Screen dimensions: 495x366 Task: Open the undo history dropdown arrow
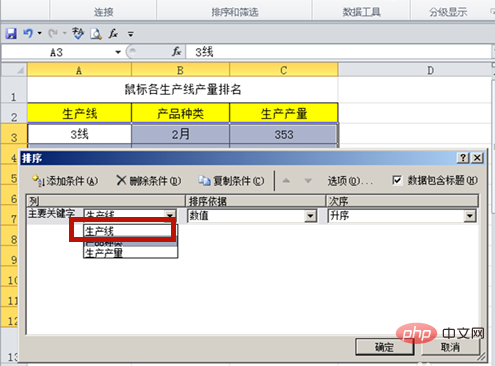click(39, 33)
